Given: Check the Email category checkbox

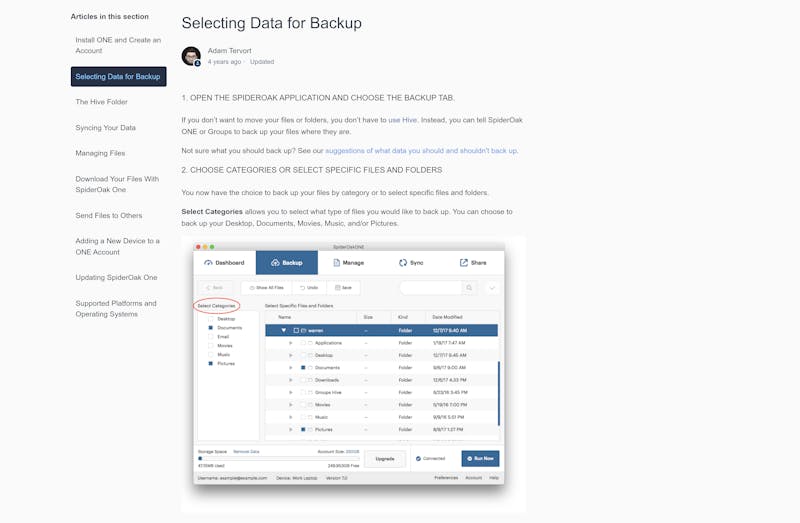Looking at the screenshot, I should pyautogui.click(x=211, y=337).
